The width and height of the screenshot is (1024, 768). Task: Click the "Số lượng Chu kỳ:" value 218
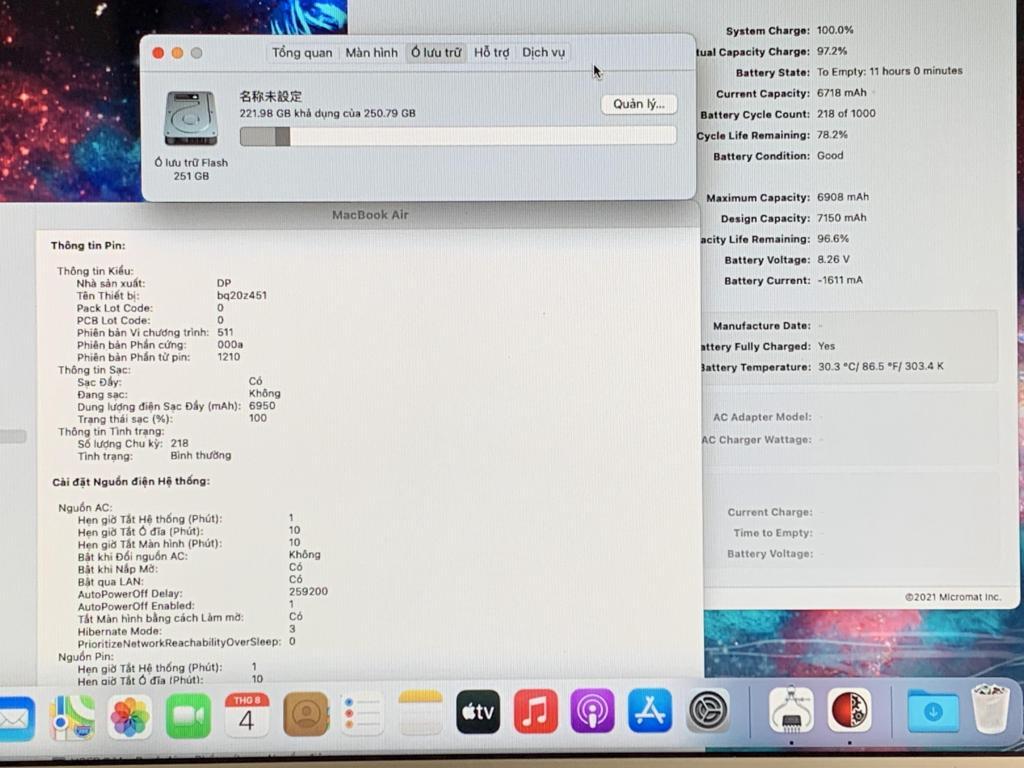pyautogui.click(x=180, y=443)
